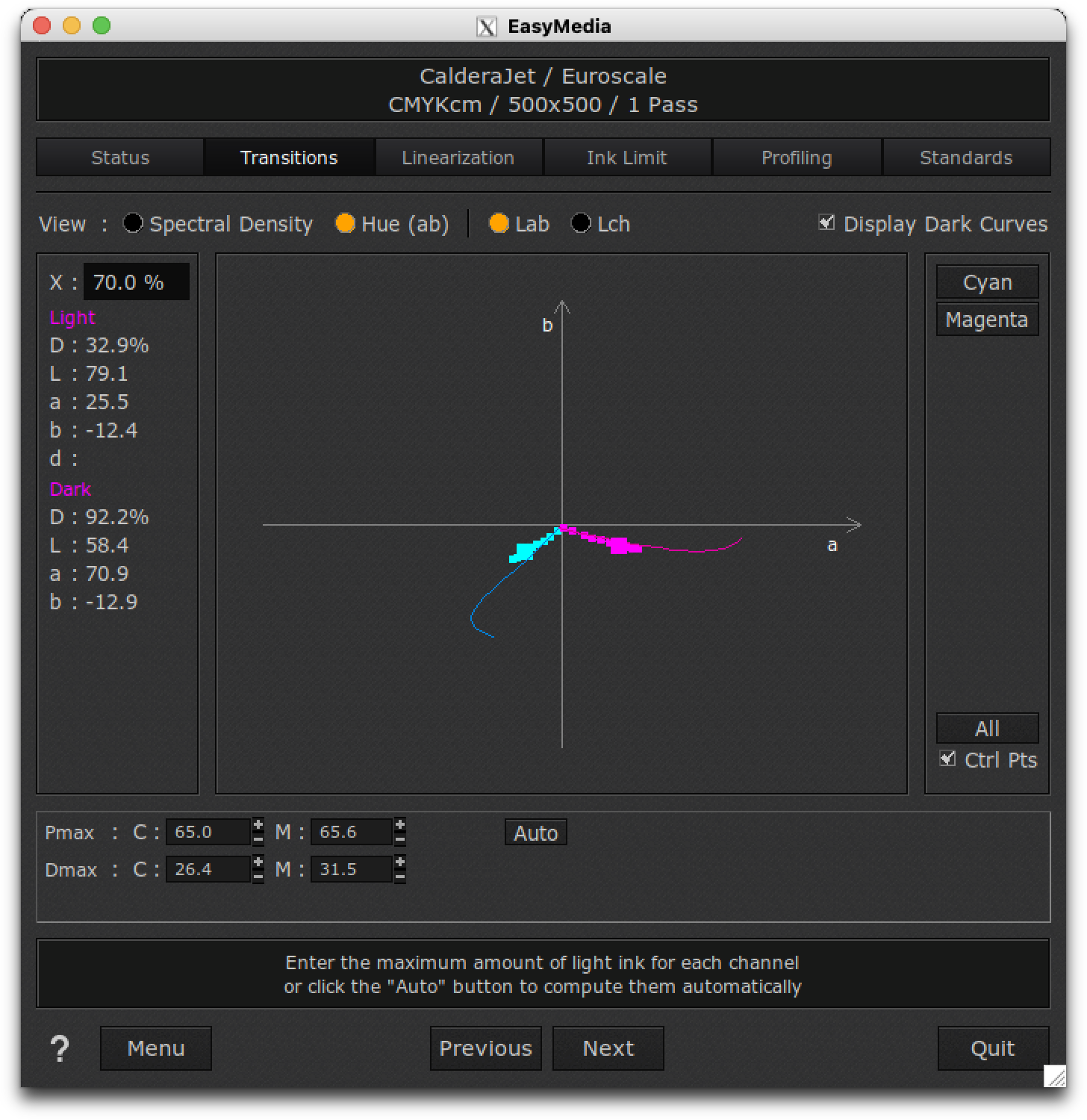The height and width of the screenshot is (1120, 1087).
Task: Select the Hue (ab) view option
Action: 345,223
